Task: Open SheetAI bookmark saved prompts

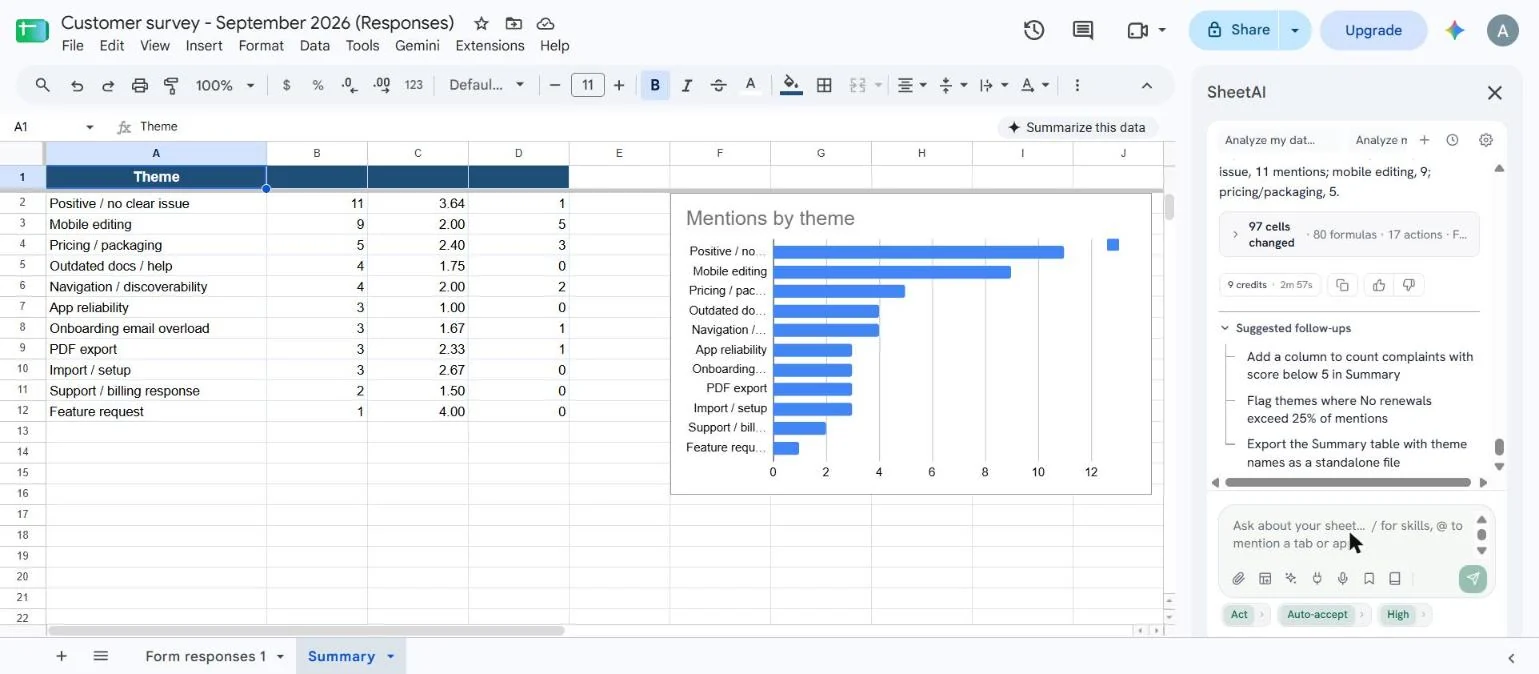Action: (1369, 578)
